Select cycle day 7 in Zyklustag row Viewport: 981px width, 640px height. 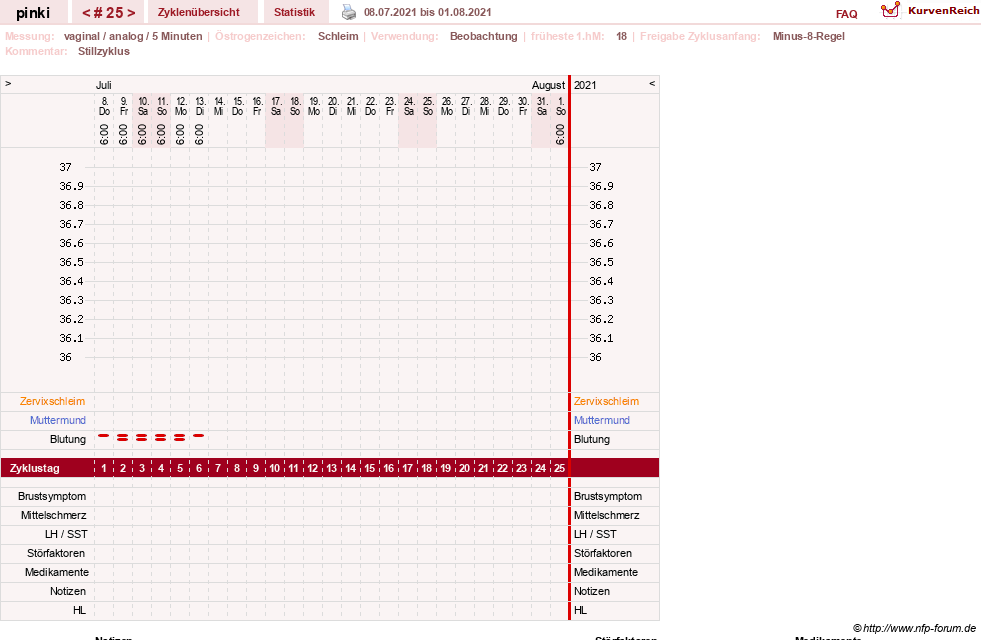218,468
